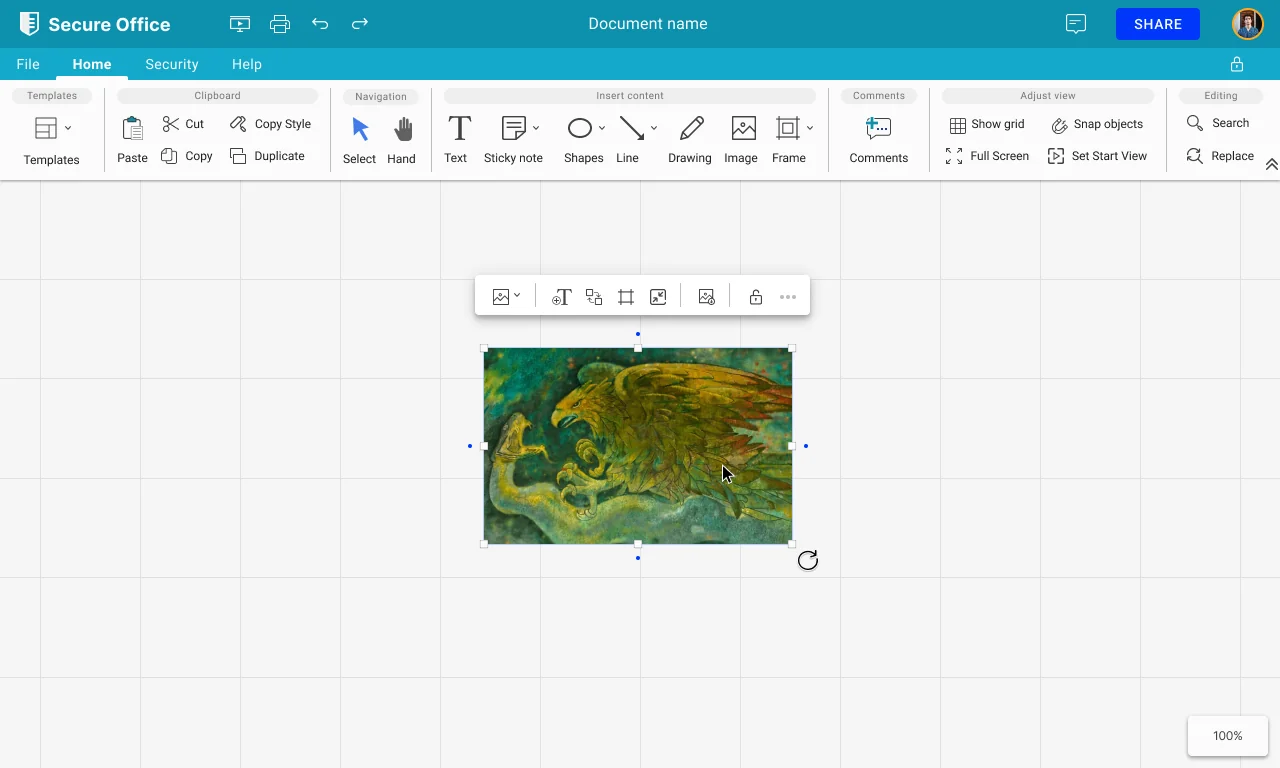
Task: Click the 100% zoom level box
Action: (x=1228, y=736)
